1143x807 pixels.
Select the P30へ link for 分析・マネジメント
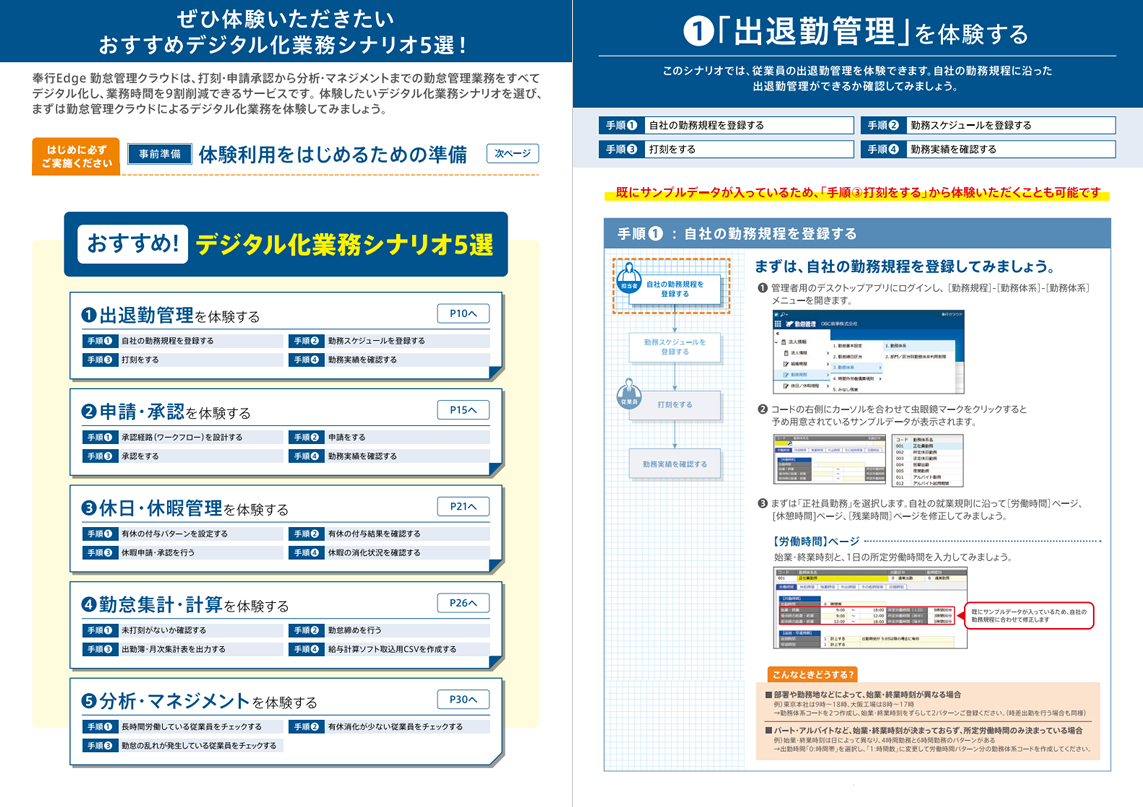coord(463,700)
